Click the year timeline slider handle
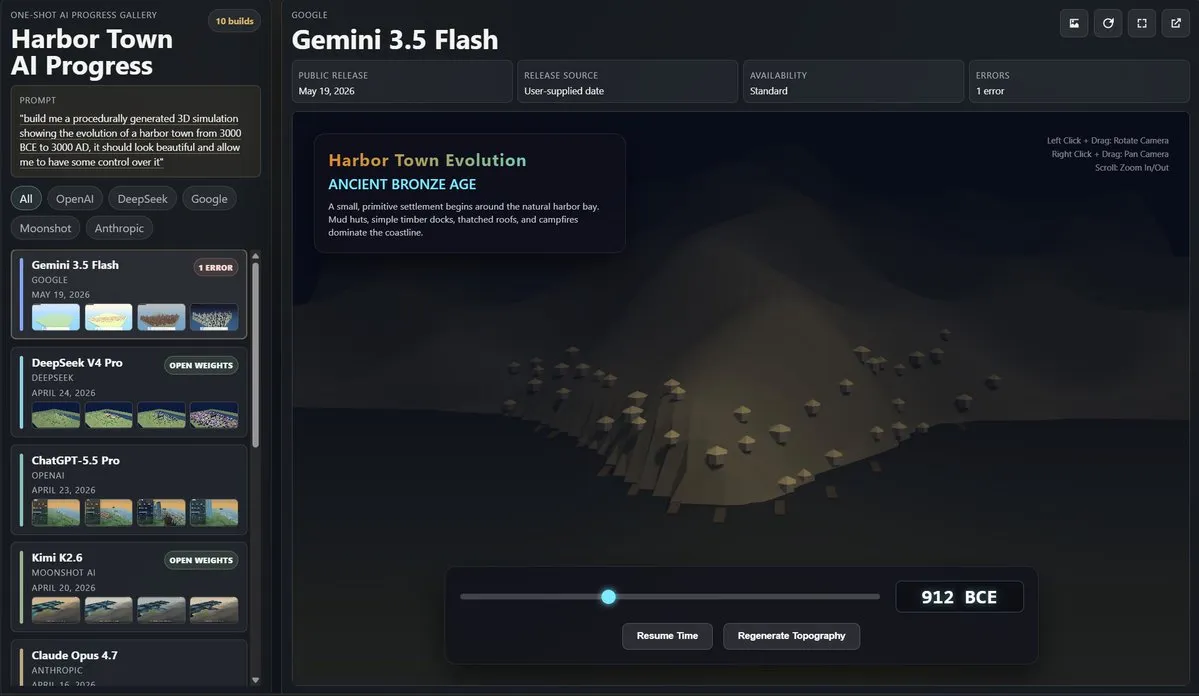Viewport: 1199px width, 696px height. [x=608, y=597]
